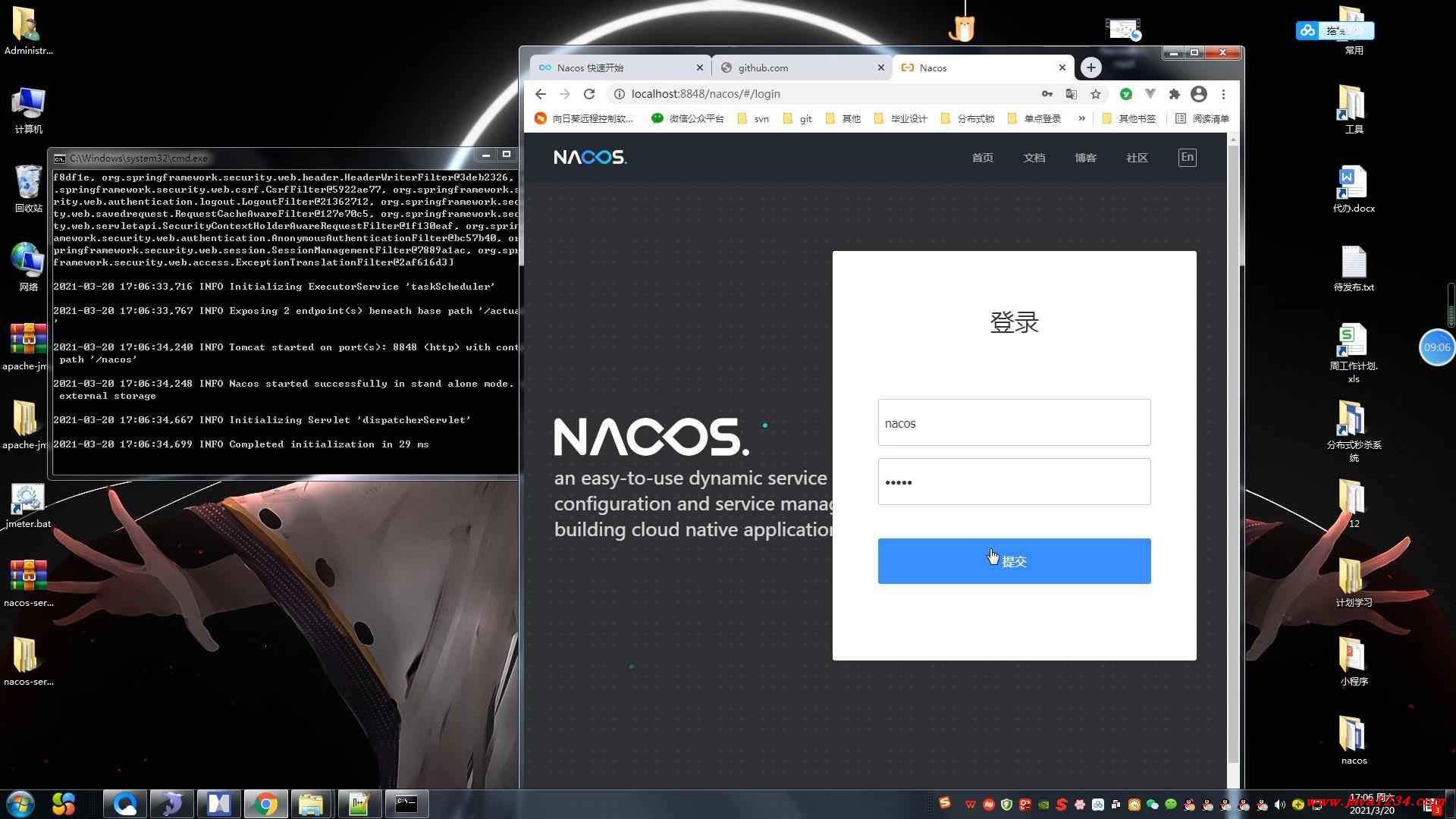Reload the Nacos login page

click(589, 94)
